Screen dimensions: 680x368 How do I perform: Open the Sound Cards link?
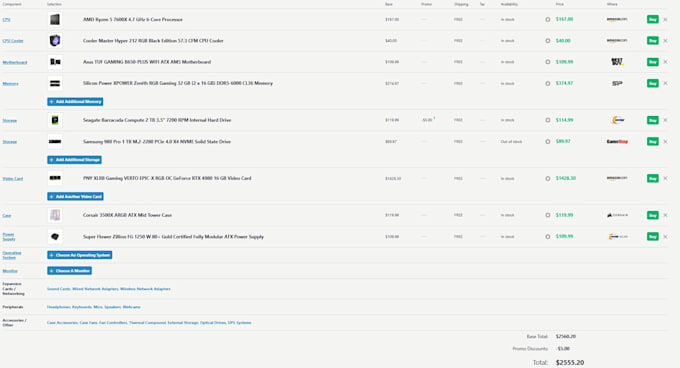point(59,289)
